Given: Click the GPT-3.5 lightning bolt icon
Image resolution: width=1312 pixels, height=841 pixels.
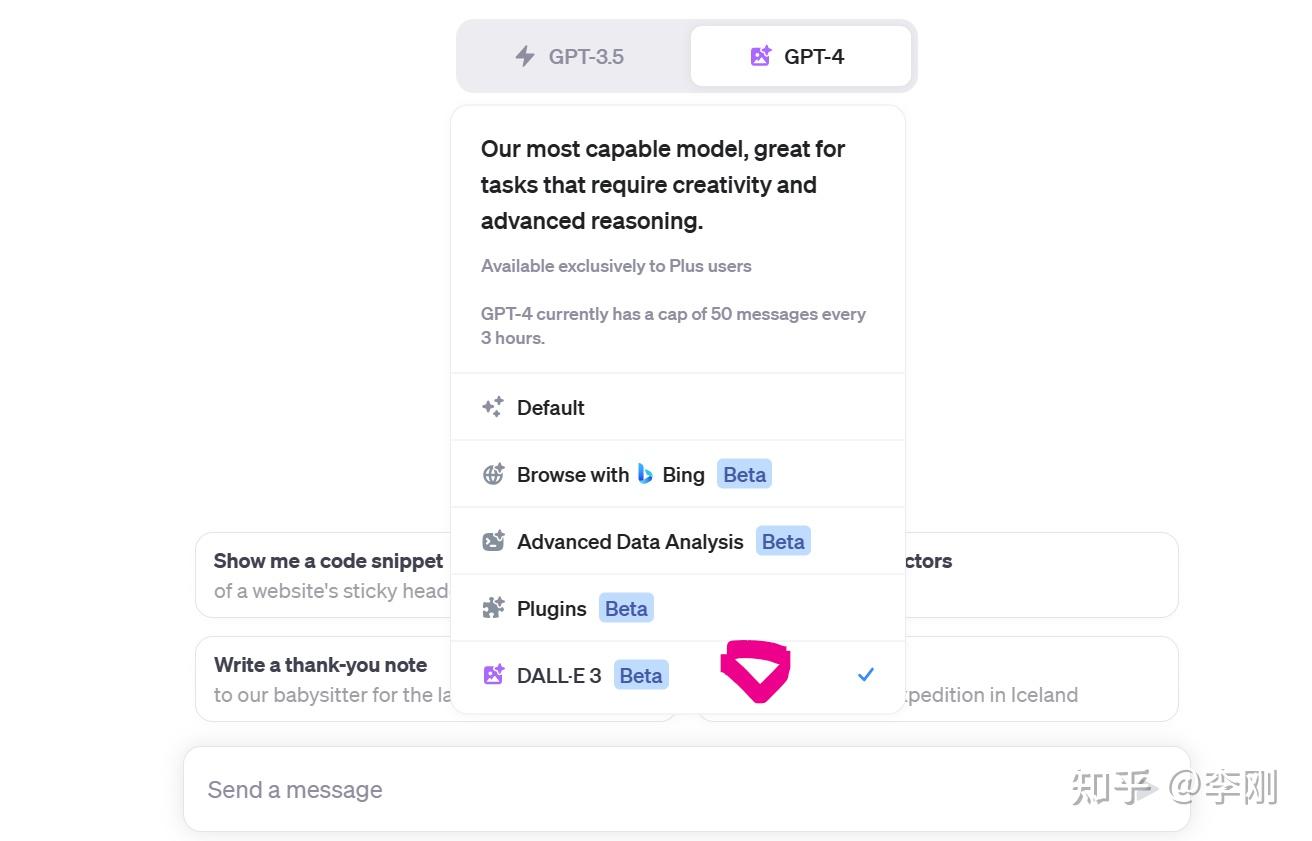Looking at the screenshot, I should coord(525,56).
